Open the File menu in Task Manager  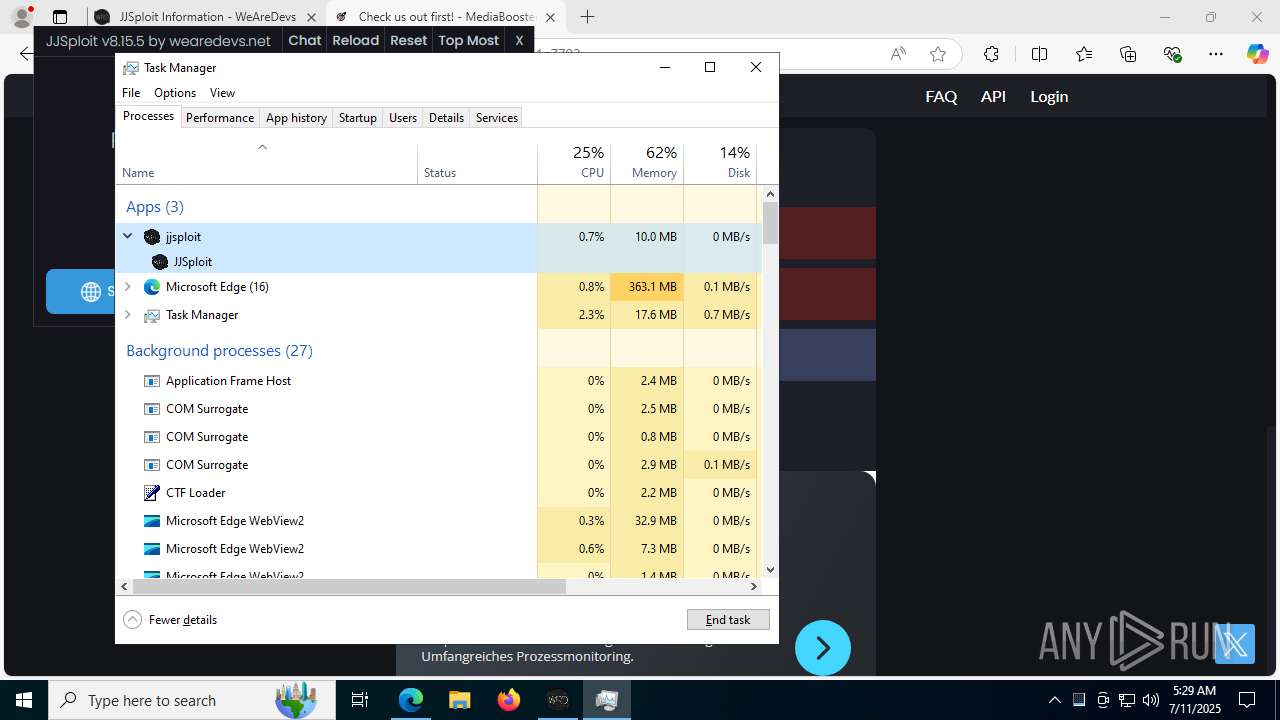[x=131, y=93]
